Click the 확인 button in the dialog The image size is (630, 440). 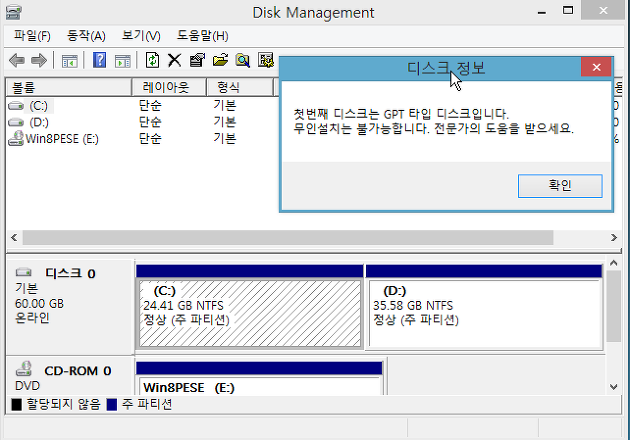[x=560, y=186]
